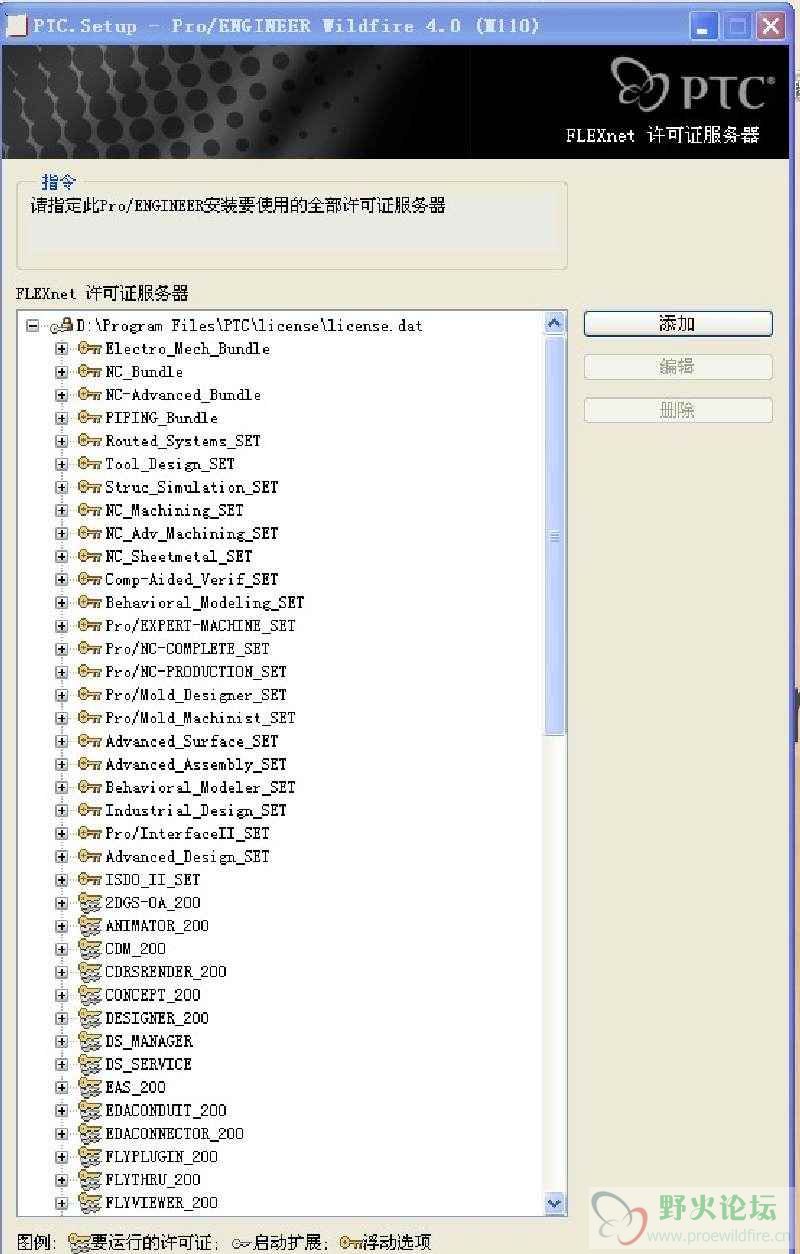Select the key icon of NC_Machining_SET
The height and width of the screenshot is (1254, 800).
coord(90,509)
